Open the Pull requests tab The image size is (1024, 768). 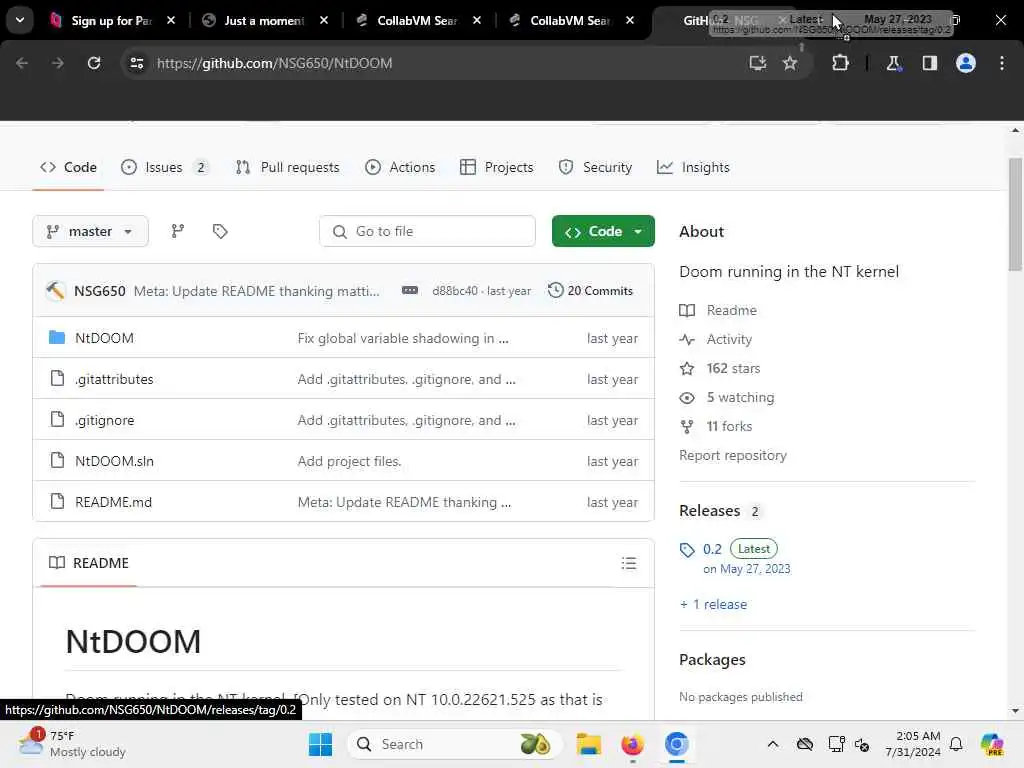(287, 167)
